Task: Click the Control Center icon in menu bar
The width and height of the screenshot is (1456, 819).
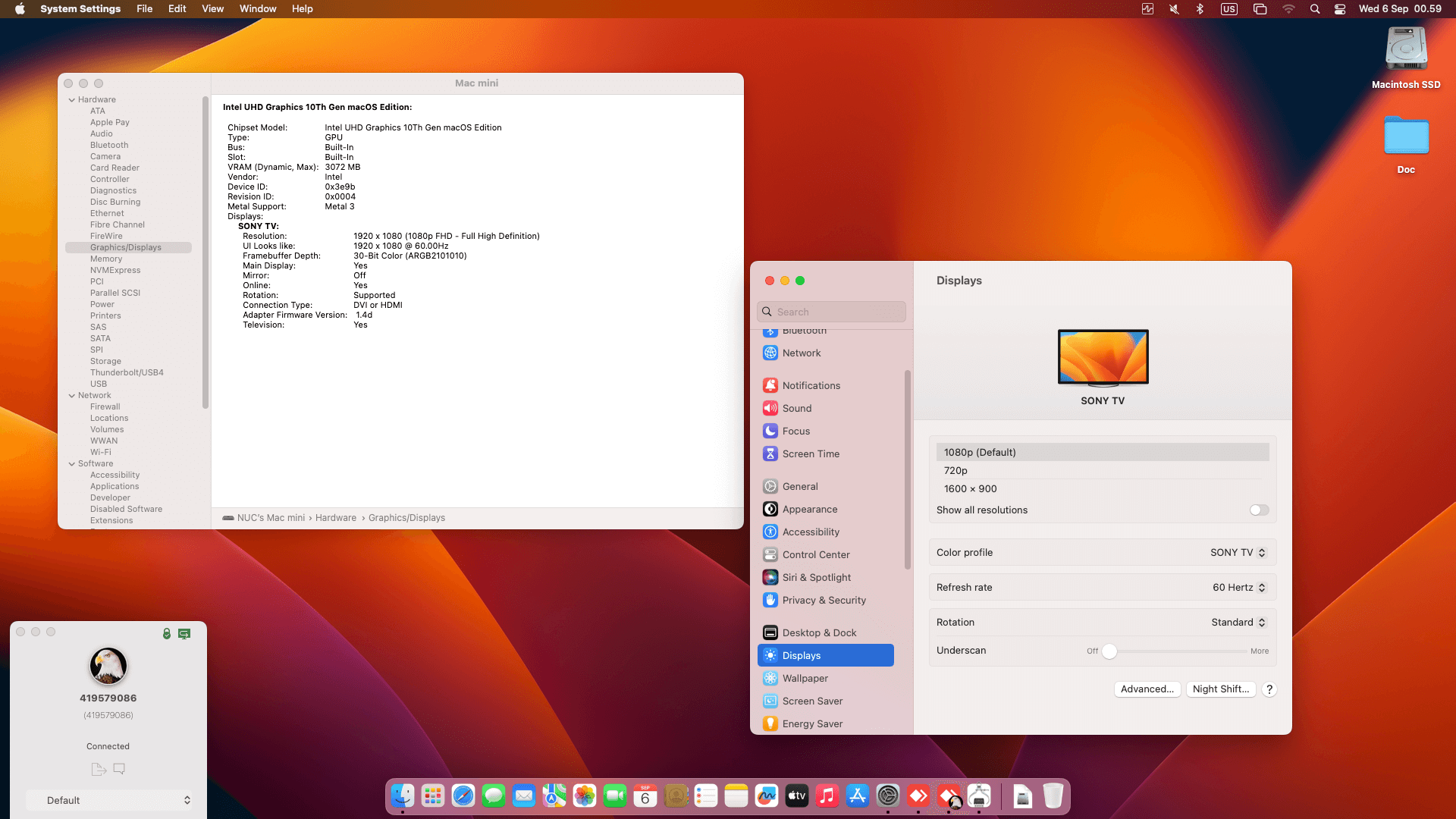Action: pos(1340,9)
